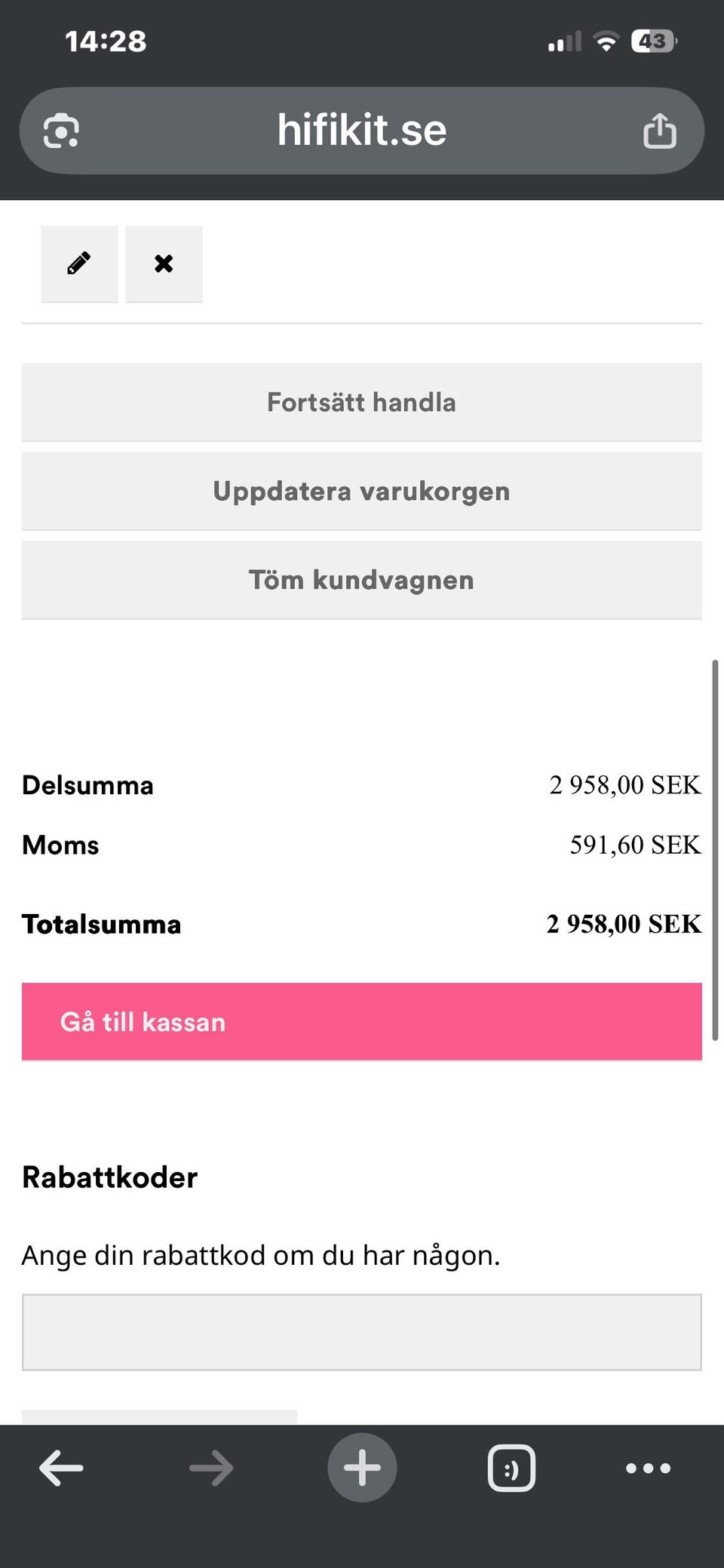
Task: Tap the Totalsumma amount 2 958,00 SEK
Action: (624, 924)
